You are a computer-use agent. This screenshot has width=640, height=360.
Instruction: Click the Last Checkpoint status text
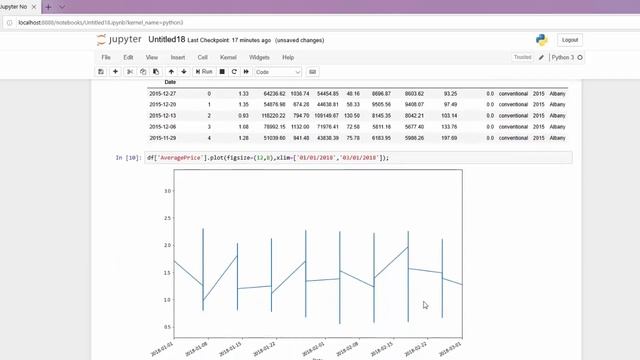229,40
